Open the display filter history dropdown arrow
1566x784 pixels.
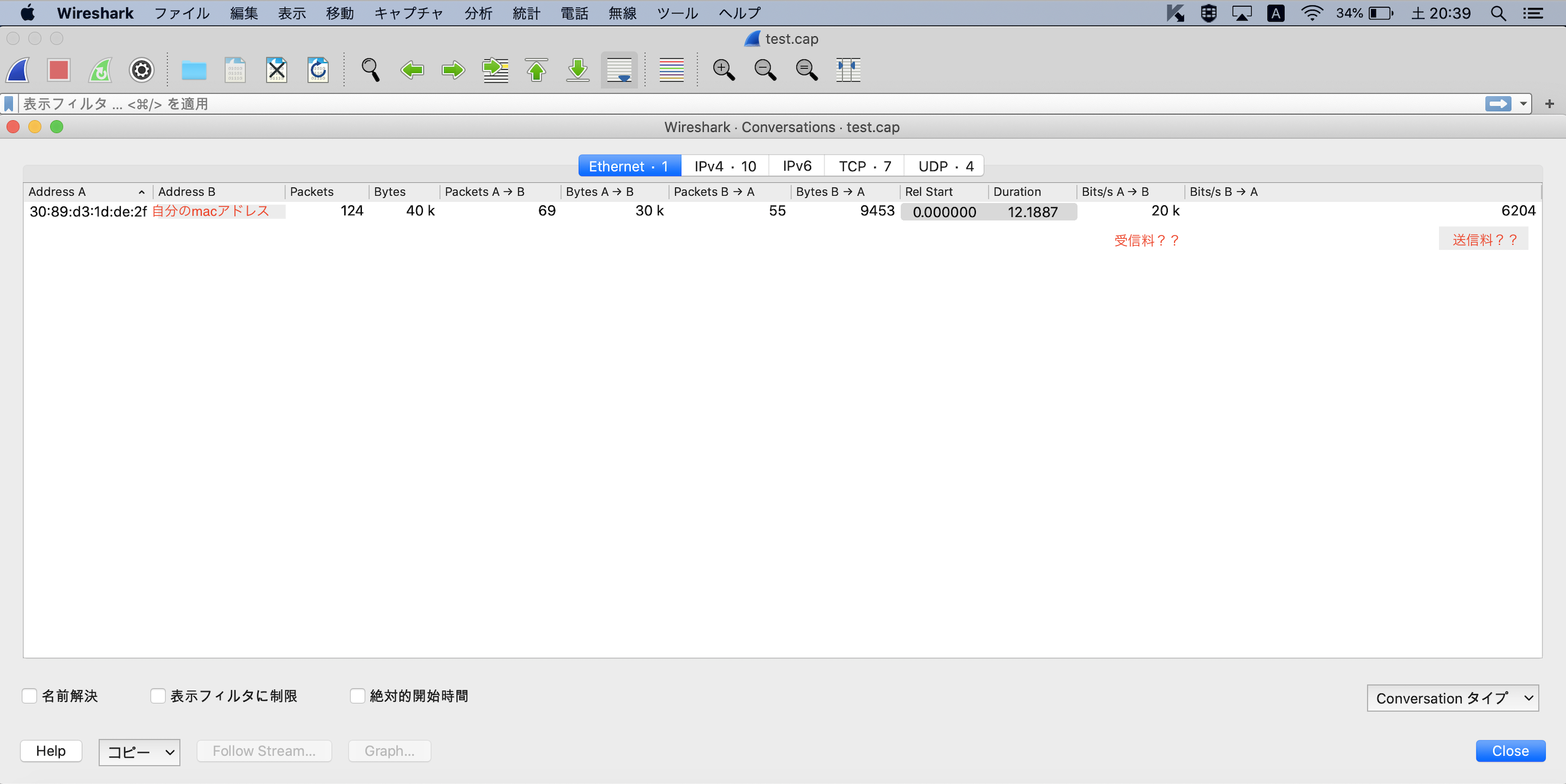coord(1523,104)
